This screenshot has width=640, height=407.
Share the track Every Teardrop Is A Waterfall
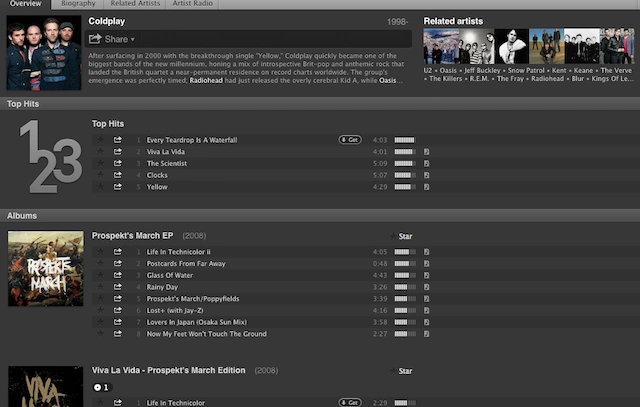click(118, 140)
